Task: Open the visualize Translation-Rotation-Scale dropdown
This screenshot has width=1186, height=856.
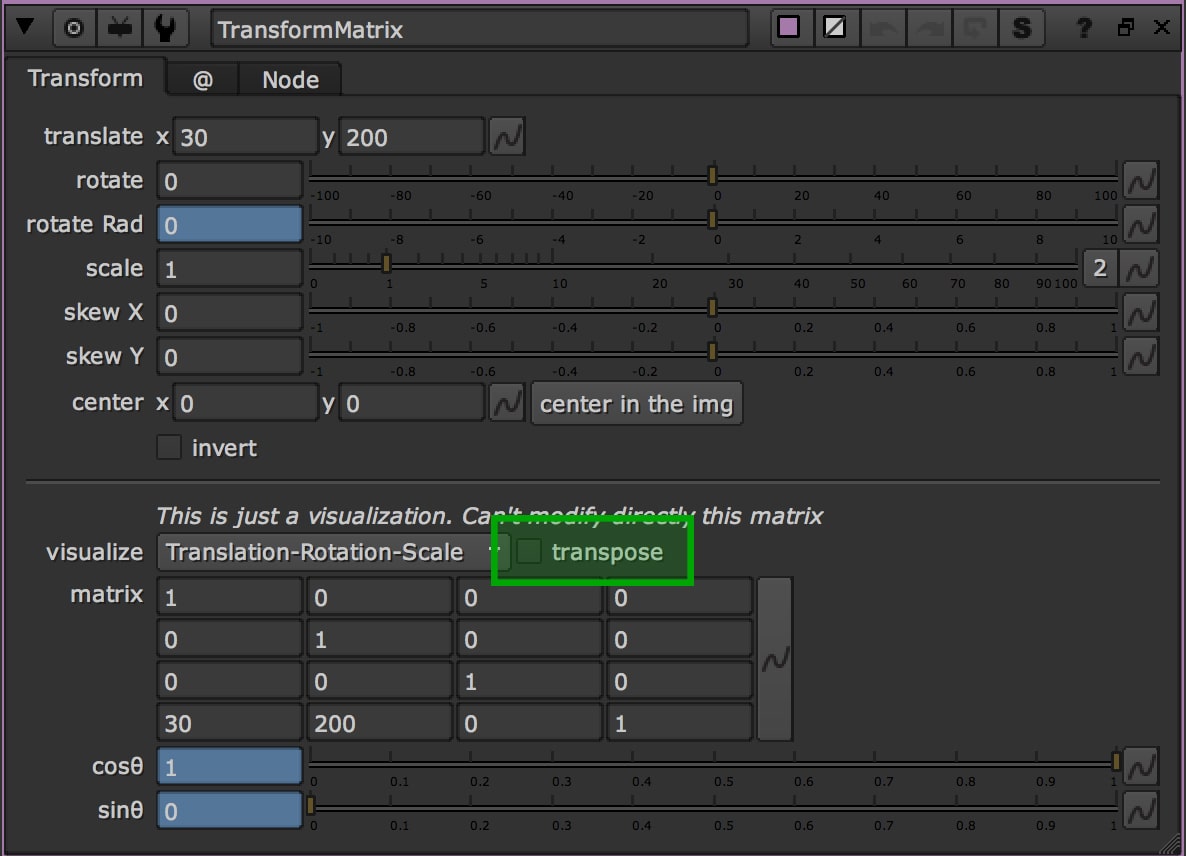Action: [333, 552]
